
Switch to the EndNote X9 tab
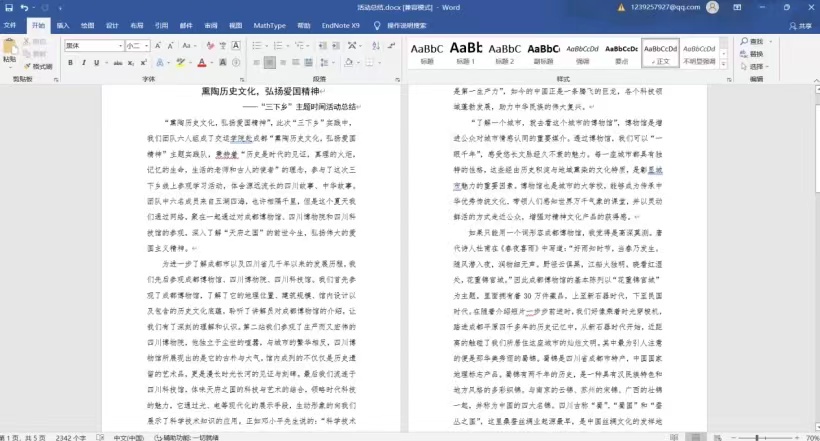pos(342,25)
